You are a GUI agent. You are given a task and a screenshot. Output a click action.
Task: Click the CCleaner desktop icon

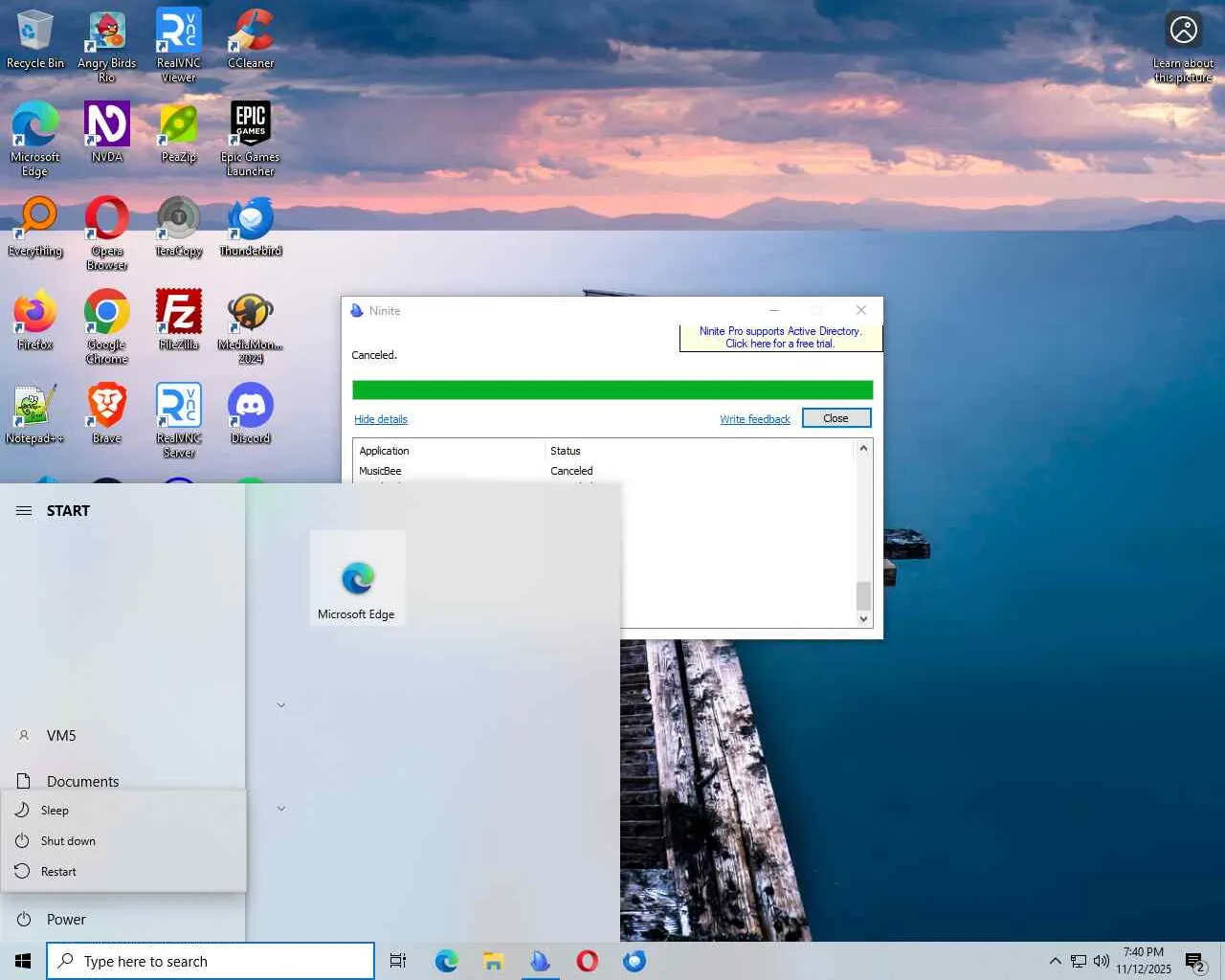pyautogui.click(x=251, y=40)
